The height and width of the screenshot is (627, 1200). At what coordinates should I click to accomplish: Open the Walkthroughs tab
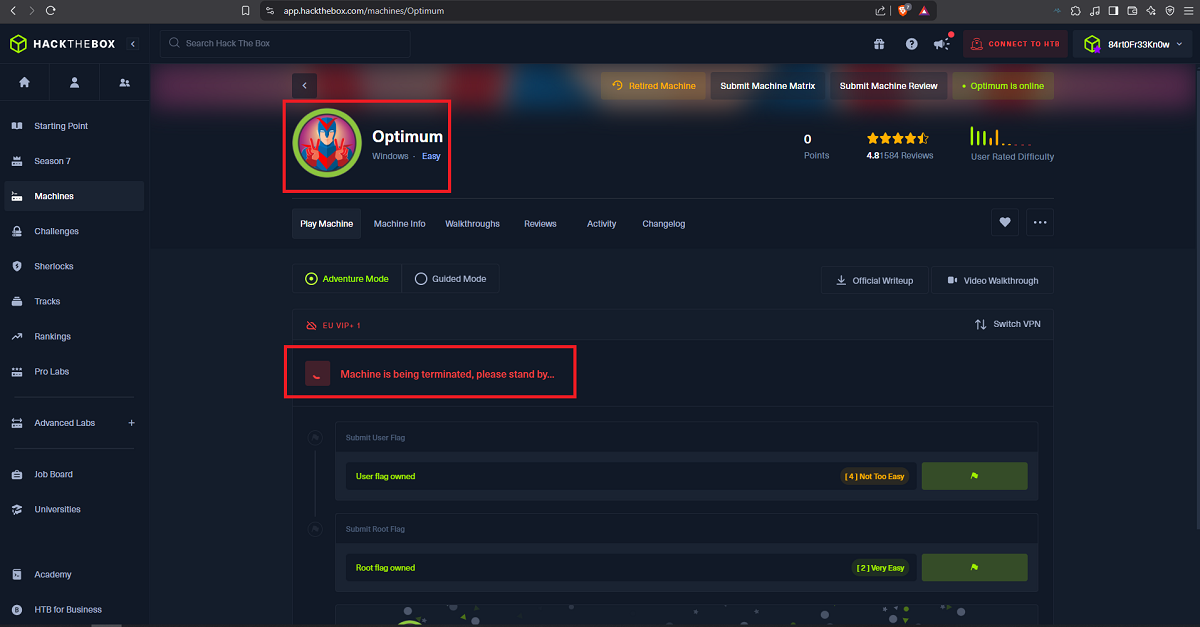(x=472, y=224)
